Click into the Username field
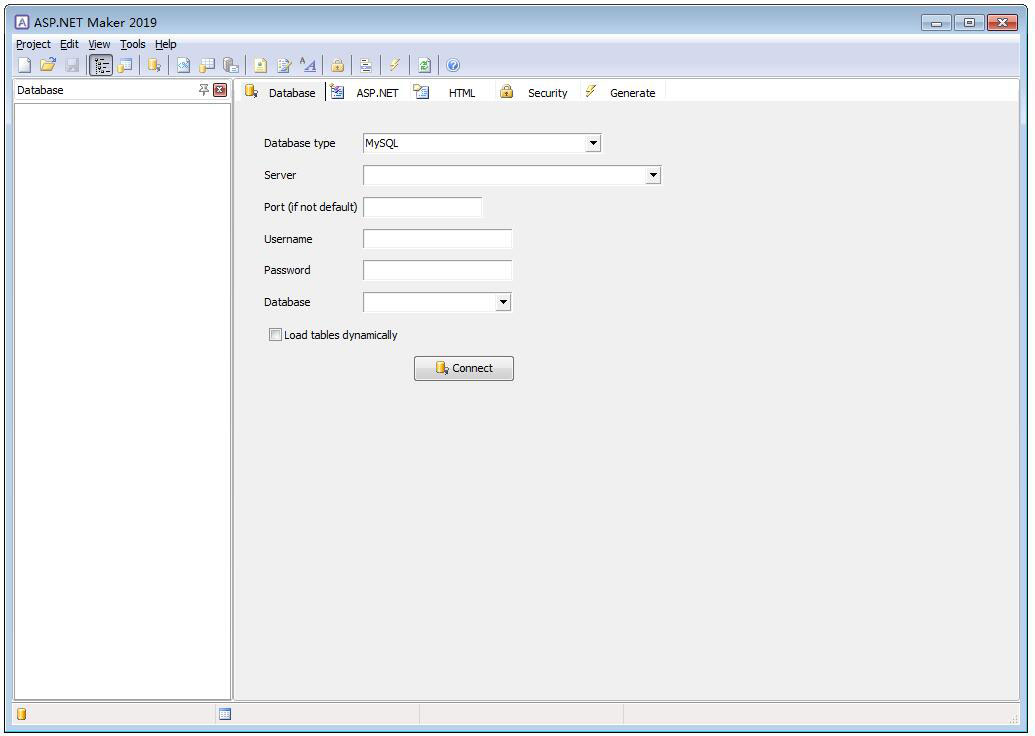Image resolution: width=1035 pixels, height=736 pixels. point(437,239)
